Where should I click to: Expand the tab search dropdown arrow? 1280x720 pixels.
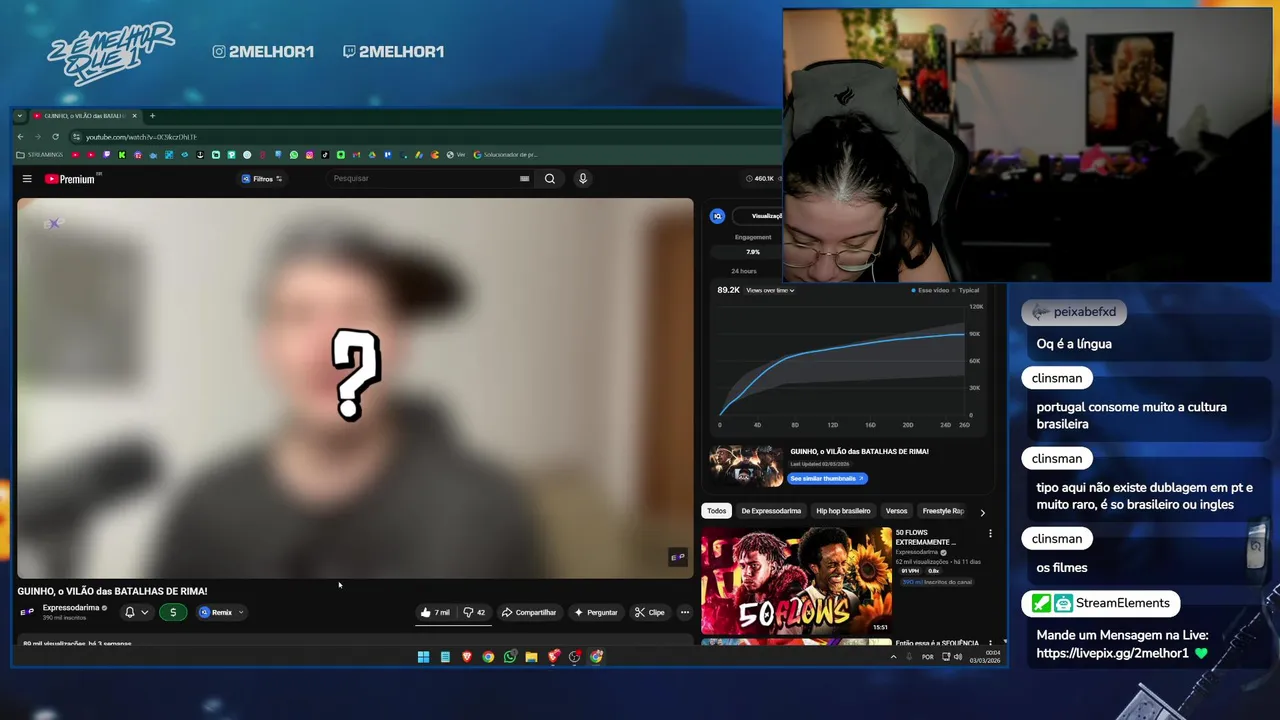[x=19, y=116]
